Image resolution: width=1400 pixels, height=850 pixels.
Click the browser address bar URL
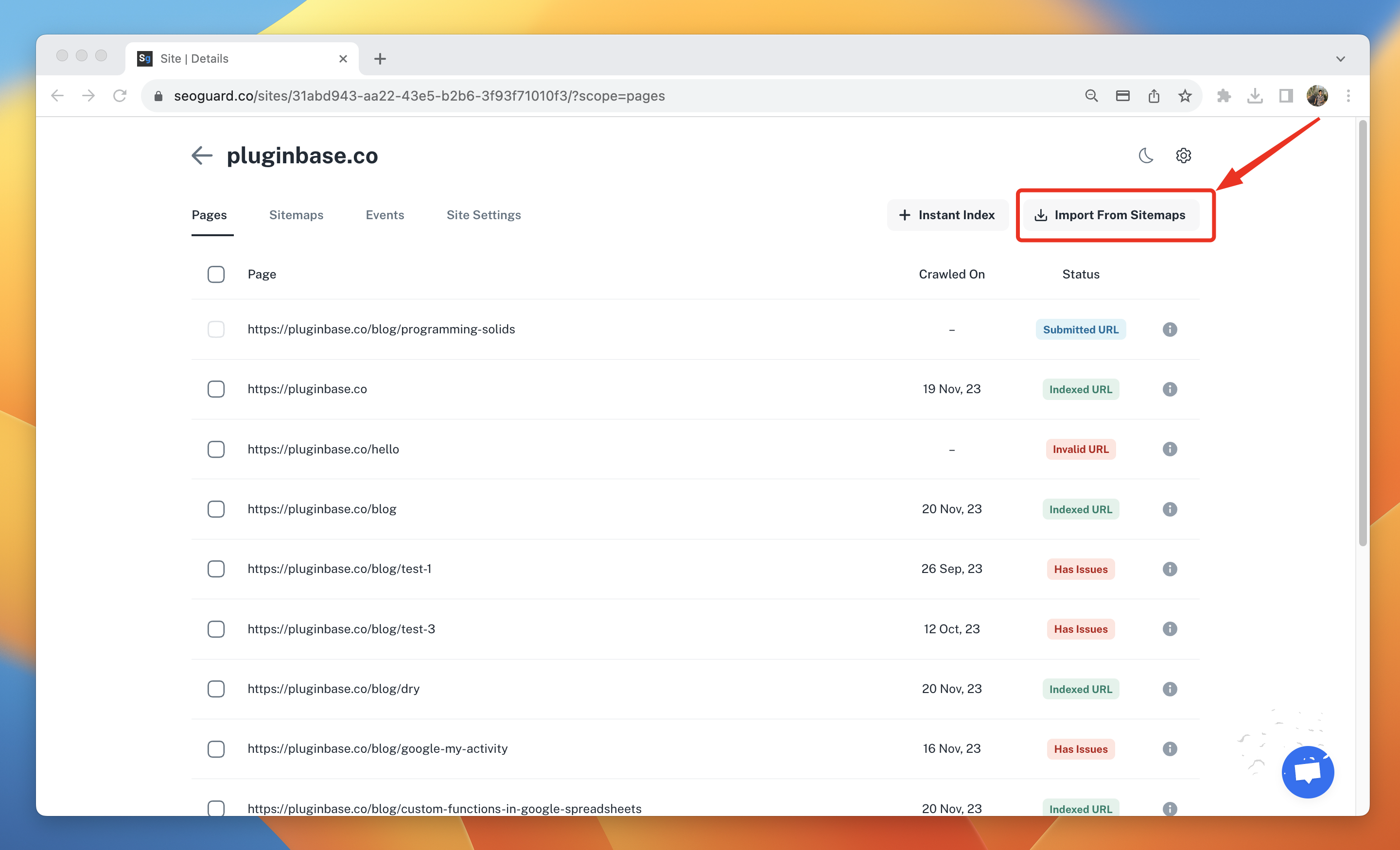[420, 96]
